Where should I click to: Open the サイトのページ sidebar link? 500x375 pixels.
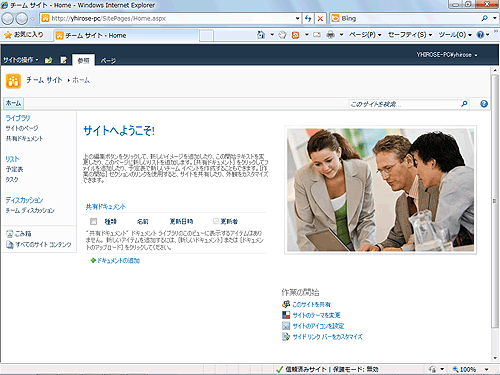(x=22, y=128)
